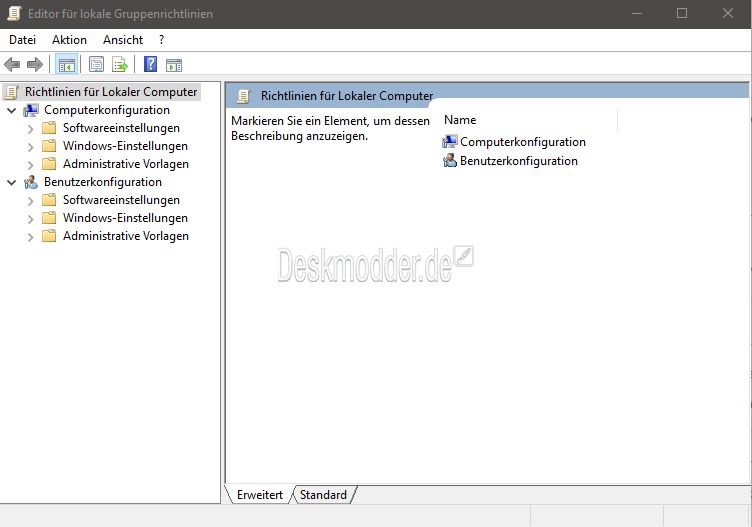Image resolution: width=752 pixels, height=527 pixels.
Task: Click the Back arrow toolbar icon
Action: pos(12,64)
